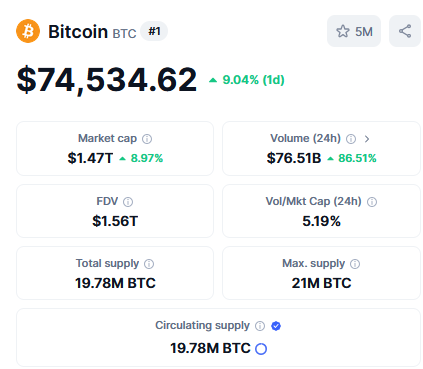Click the #1 rank badge
The width and height of the screenshot is (423, 369).
pyautogui.click(x=154, y=31)
